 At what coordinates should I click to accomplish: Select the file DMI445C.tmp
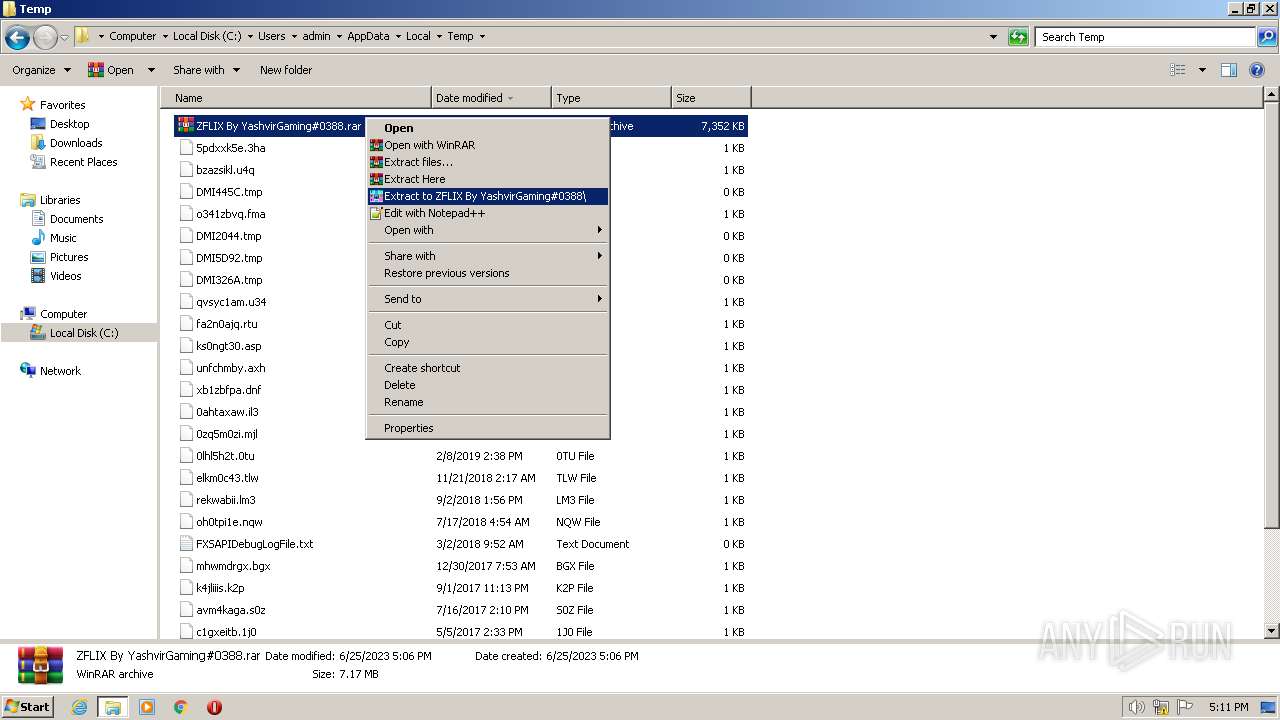click(x=229, y=192)
